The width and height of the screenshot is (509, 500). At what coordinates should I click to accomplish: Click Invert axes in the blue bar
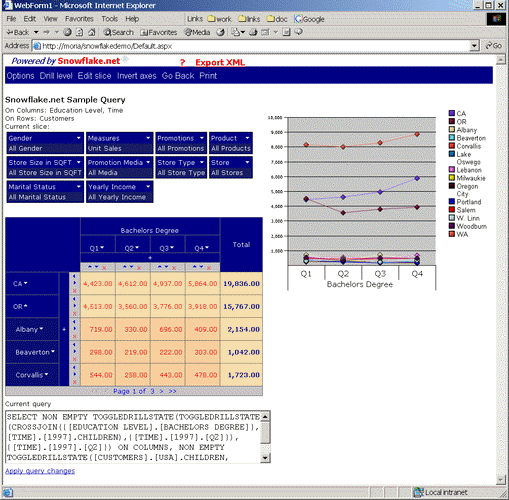click(136, 76)
